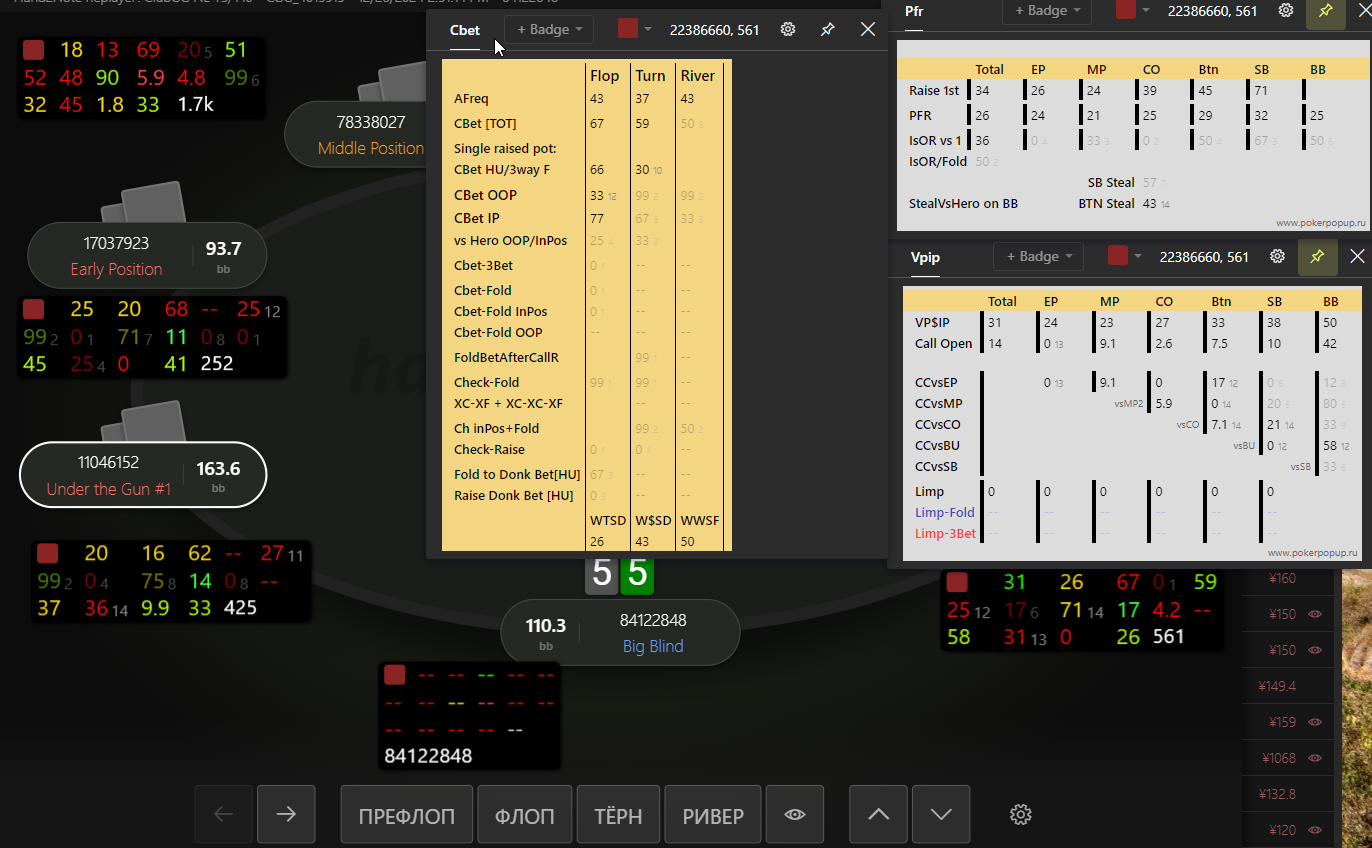
Task: Open settings gear in Cbet popup
Action: coord(788,30)
